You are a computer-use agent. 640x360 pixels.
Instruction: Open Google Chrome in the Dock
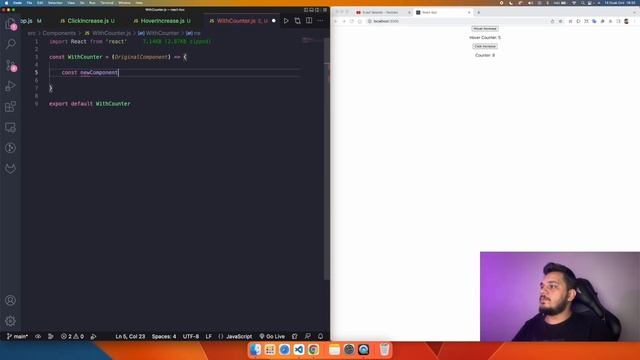tap(313, 349)
